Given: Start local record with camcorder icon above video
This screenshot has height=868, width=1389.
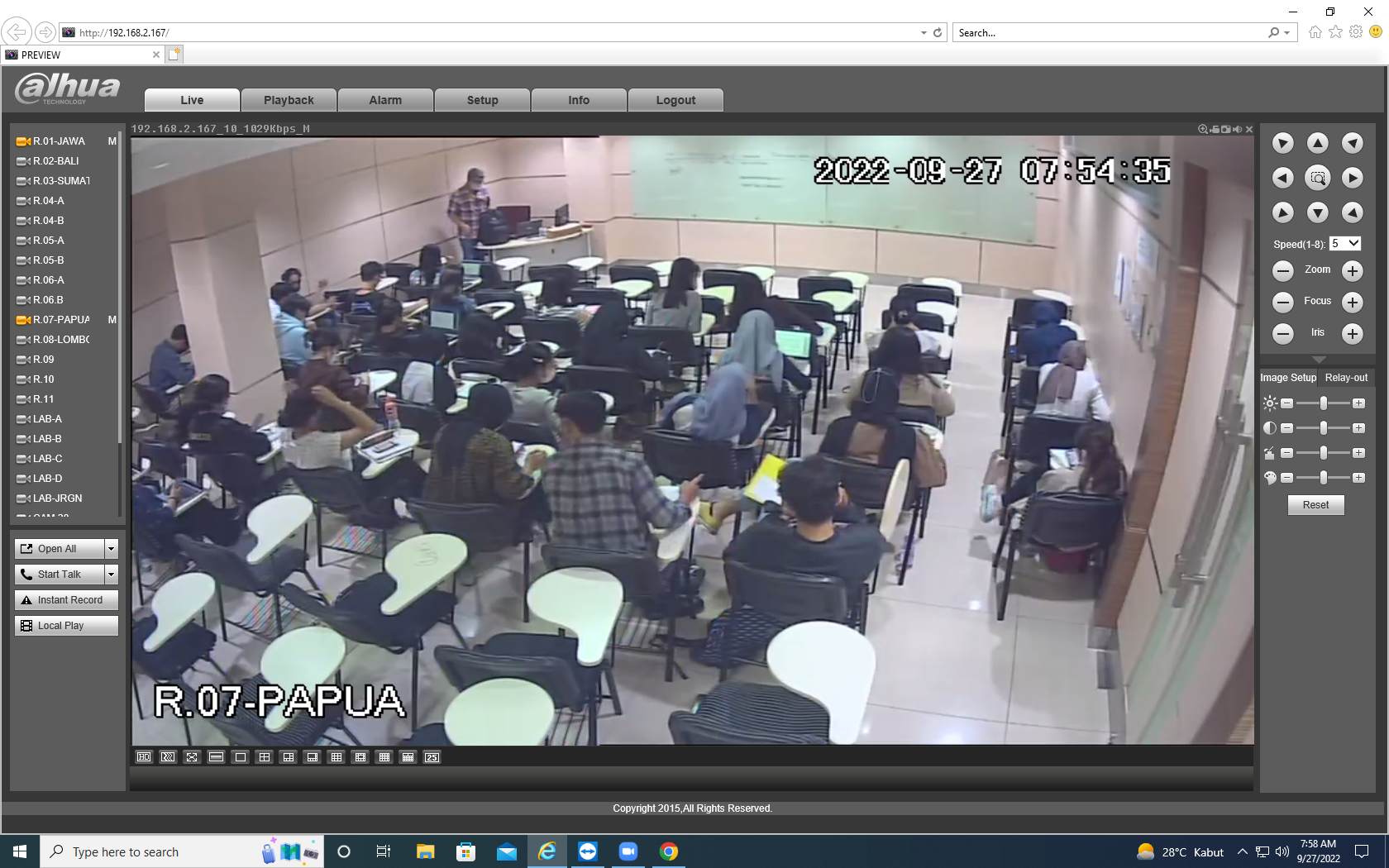Looking at the screenshot, I should 1215,129.
